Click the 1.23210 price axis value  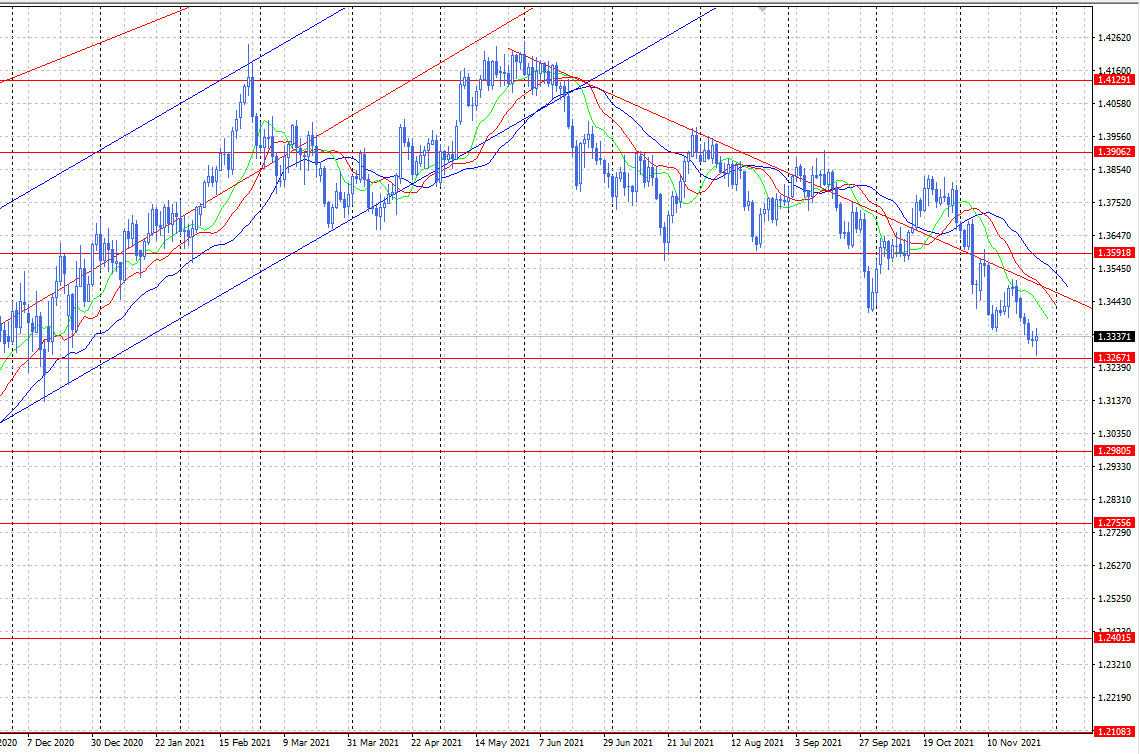coord(1114,665)
